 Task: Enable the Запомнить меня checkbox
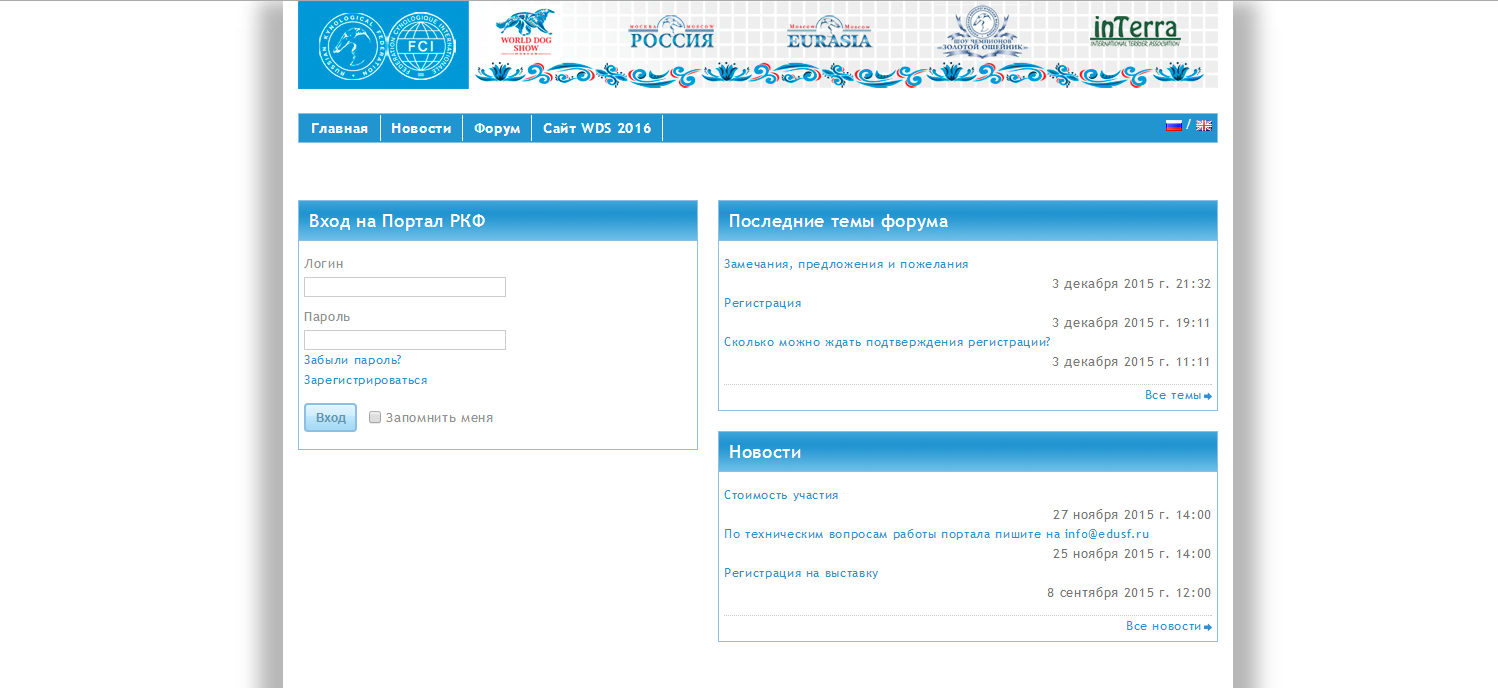pyautogui.click(x=375, y=418)
